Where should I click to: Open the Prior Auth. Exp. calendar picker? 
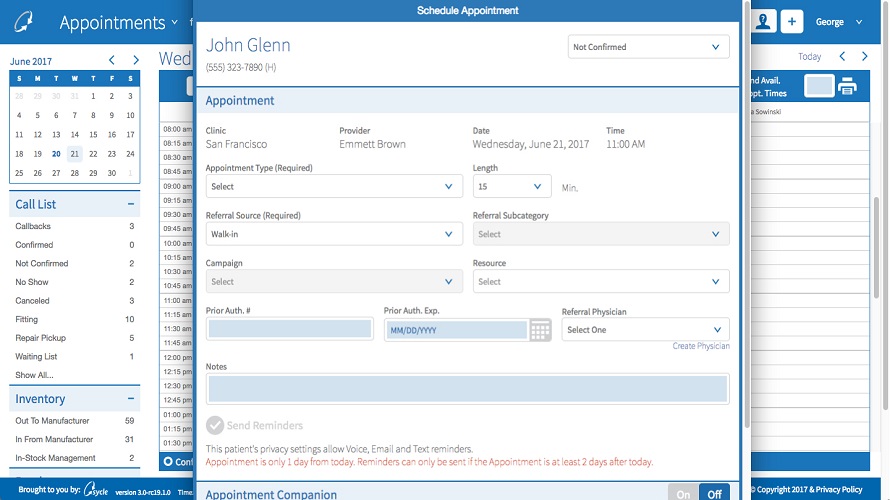pyautogui.click(x=540, y=330)
